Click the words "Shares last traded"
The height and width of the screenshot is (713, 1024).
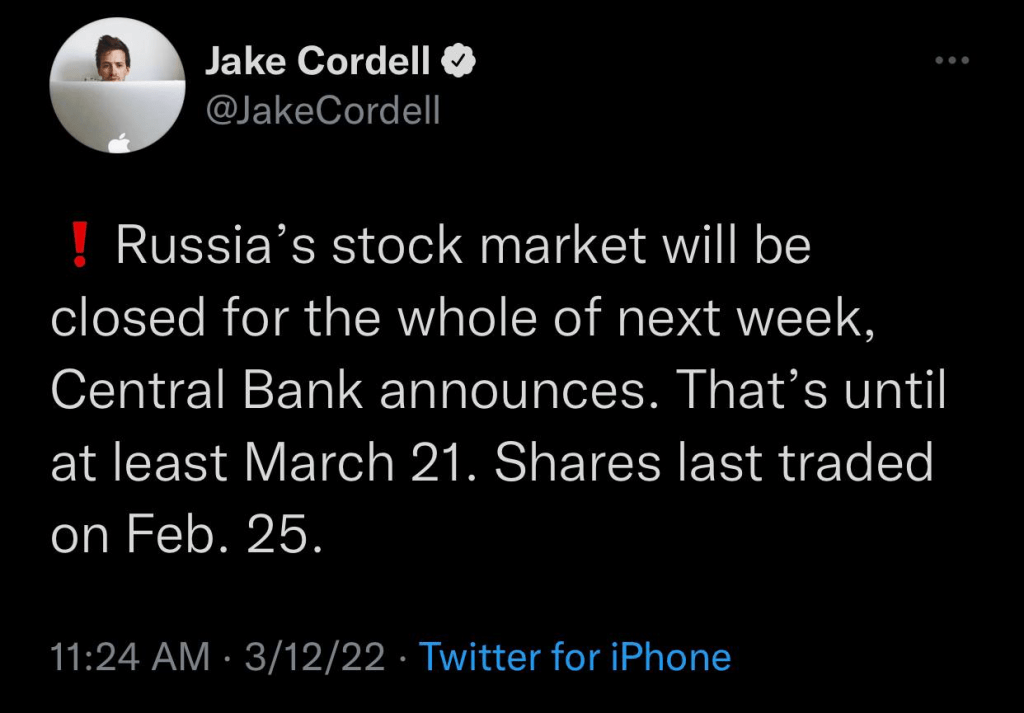click(714, 463)
